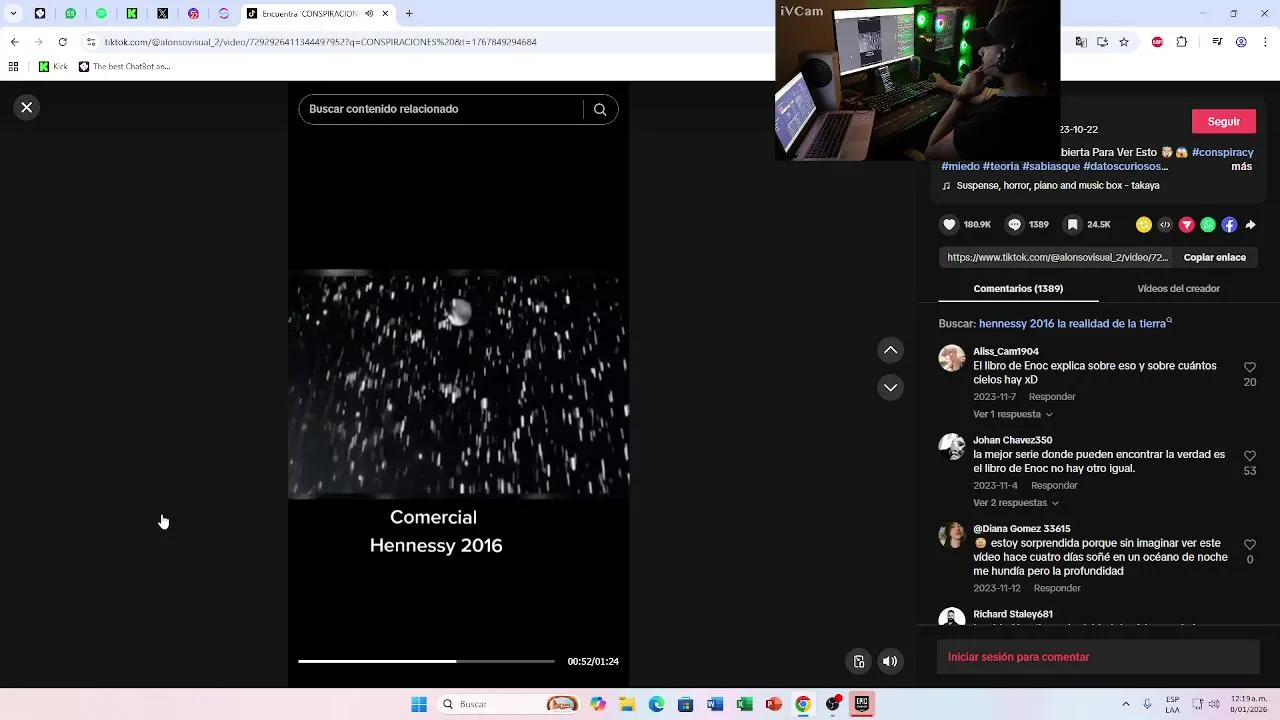1280x720 pixels.
Task: Like Johan Chavez350's comment
Action: tap(1250, 456)
